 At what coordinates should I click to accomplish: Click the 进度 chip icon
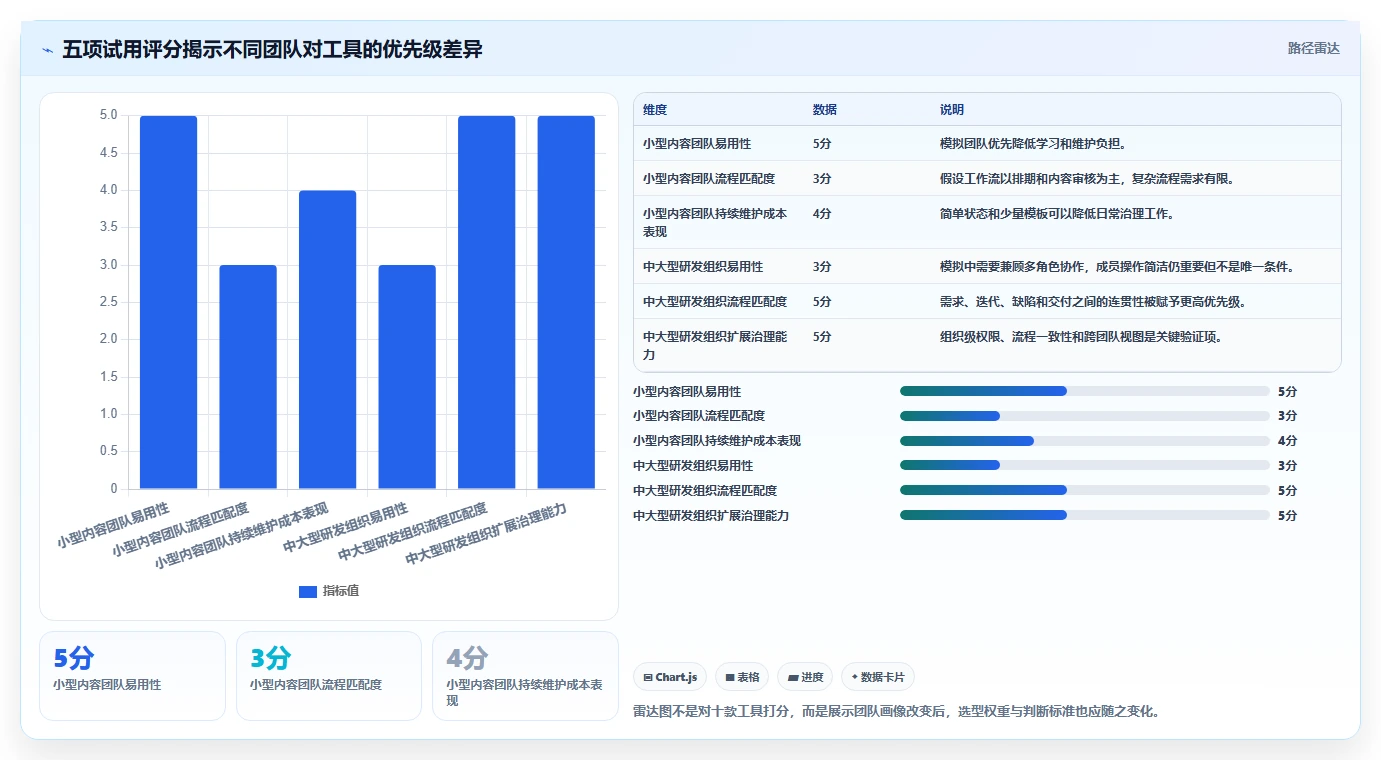[x=793, y=677]
